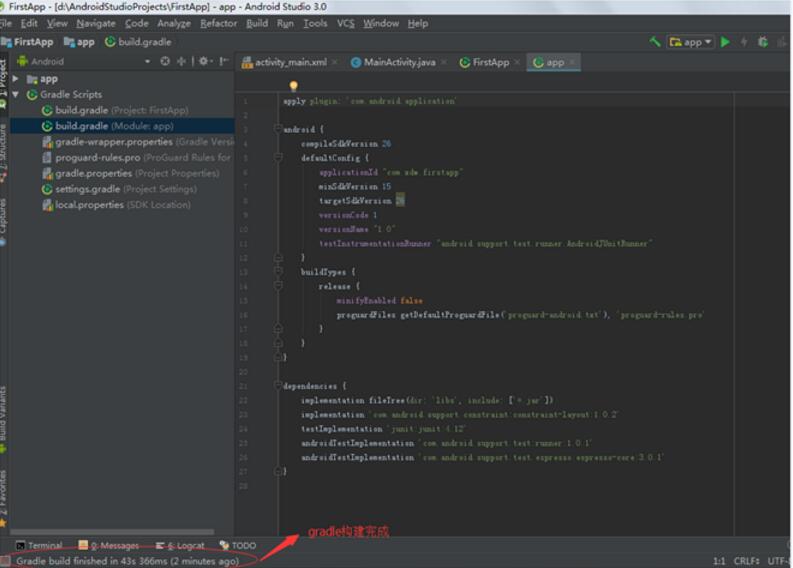Click the yellow lightbulb intention icon
The image size is (793, 568).
[x=293, y=85]
